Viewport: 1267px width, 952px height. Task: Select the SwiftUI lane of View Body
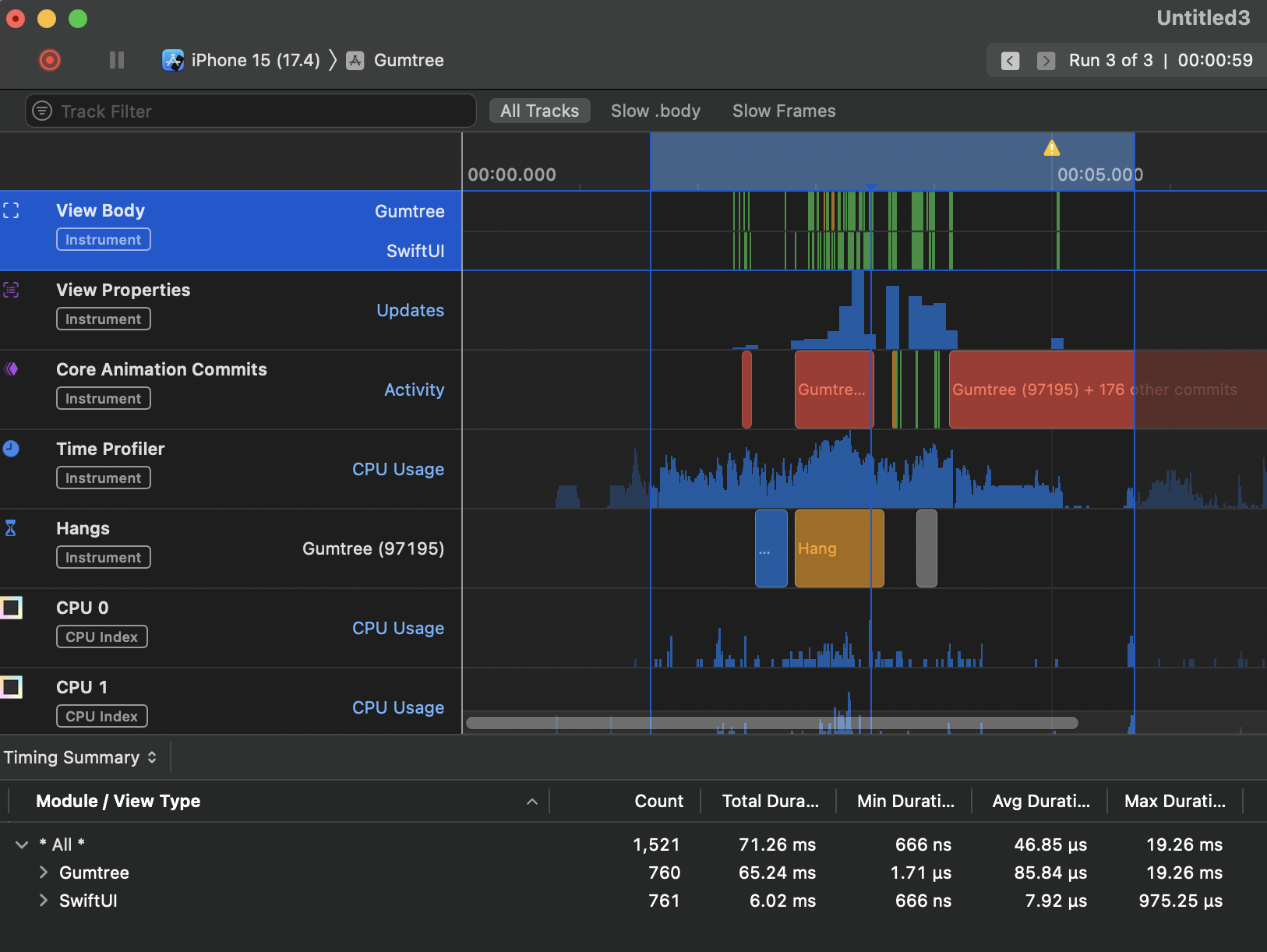(415, 251)
